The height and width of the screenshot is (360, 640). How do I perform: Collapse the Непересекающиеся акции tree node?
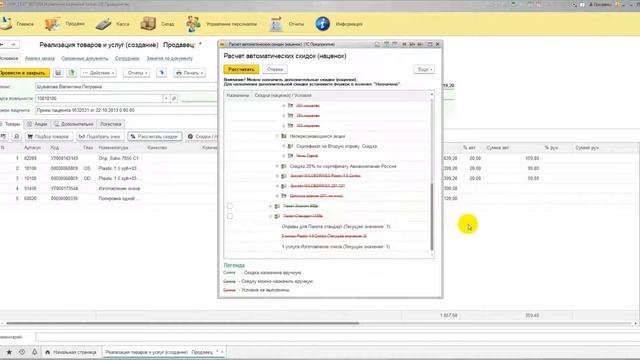pos(277,136)
